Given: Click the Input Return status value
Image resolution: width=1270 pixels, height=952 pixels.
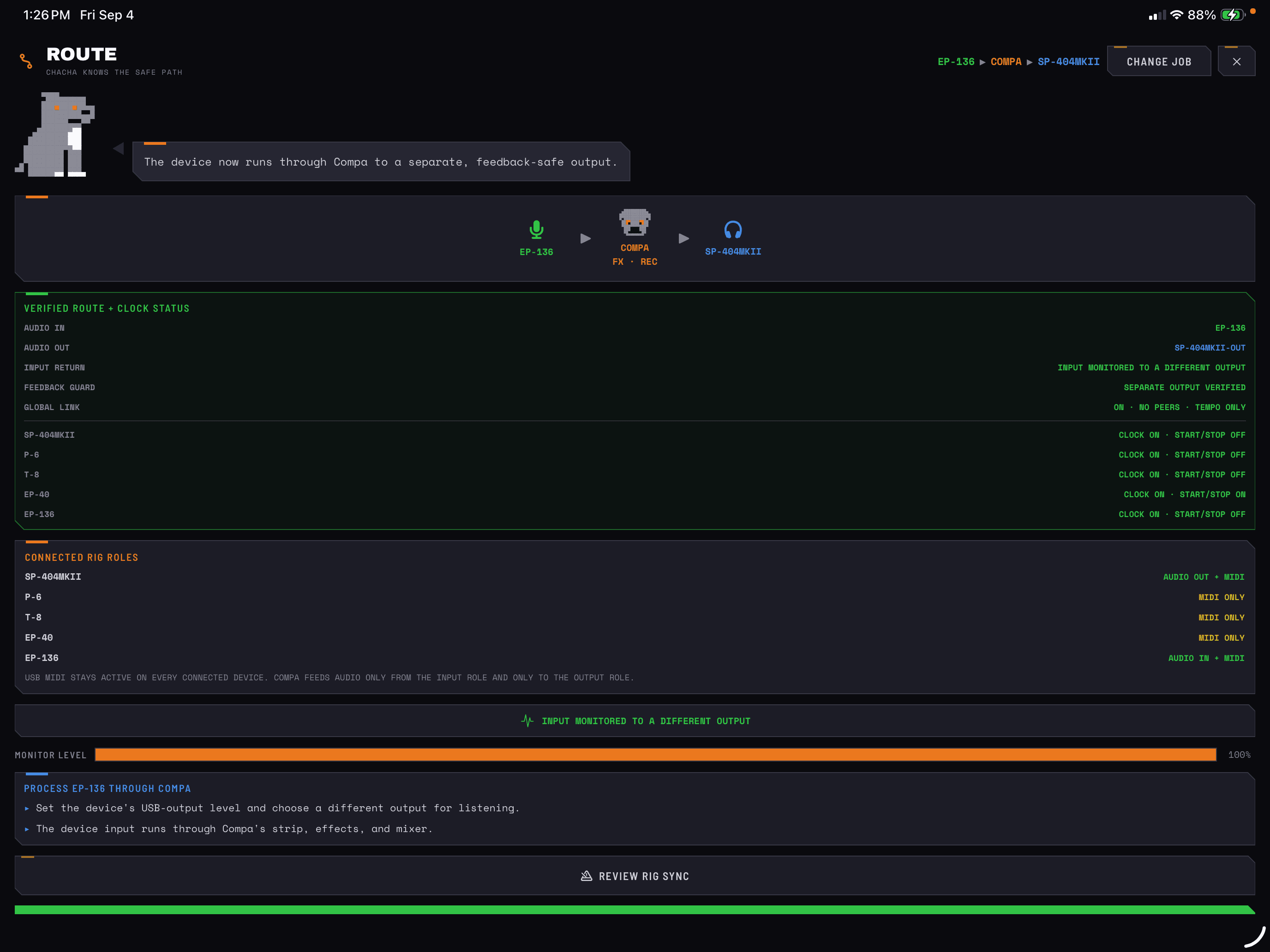Looking at the screenshot, I should click(x=1151, y=367).
